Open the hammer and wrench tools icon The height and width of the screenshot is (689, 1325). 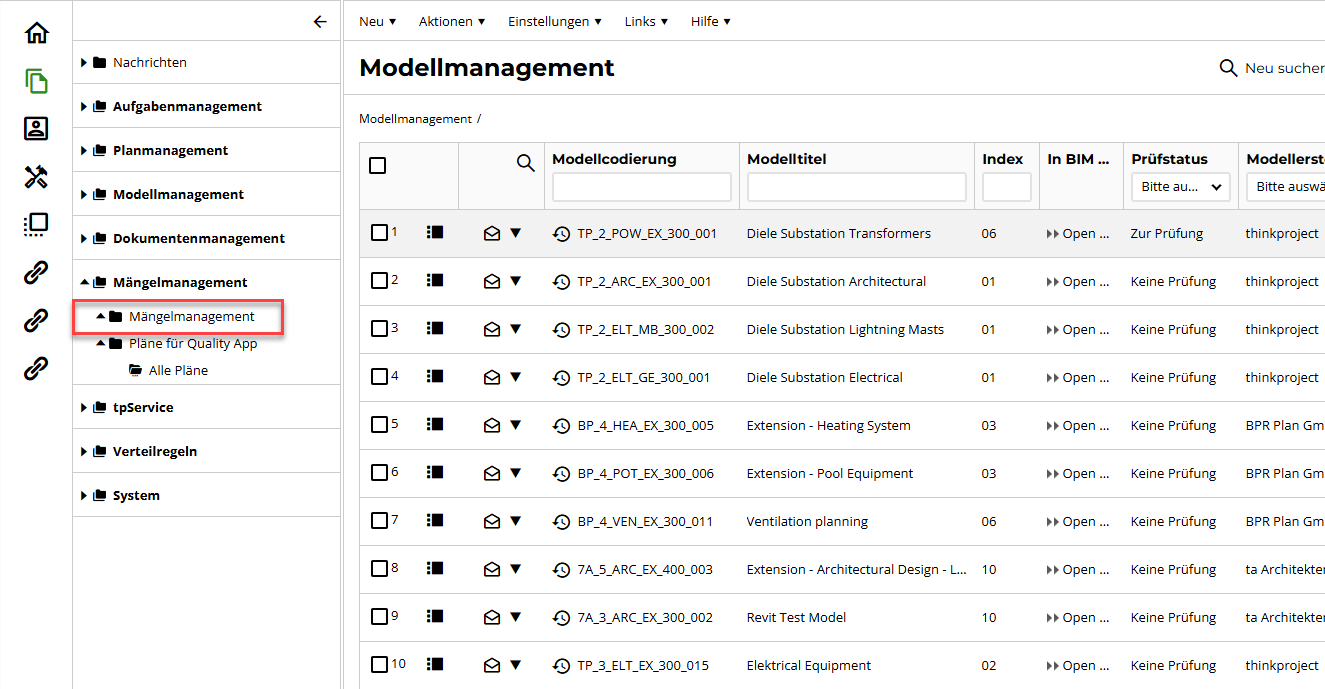[36, 177]
